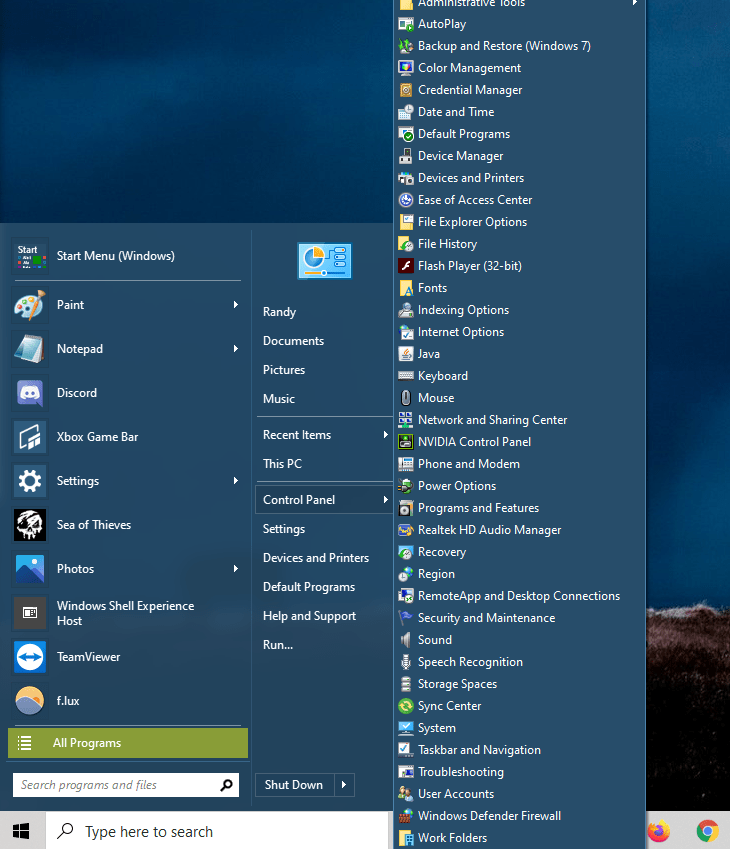
Task: Click the Shut Down button
Action: coord(295,785)
